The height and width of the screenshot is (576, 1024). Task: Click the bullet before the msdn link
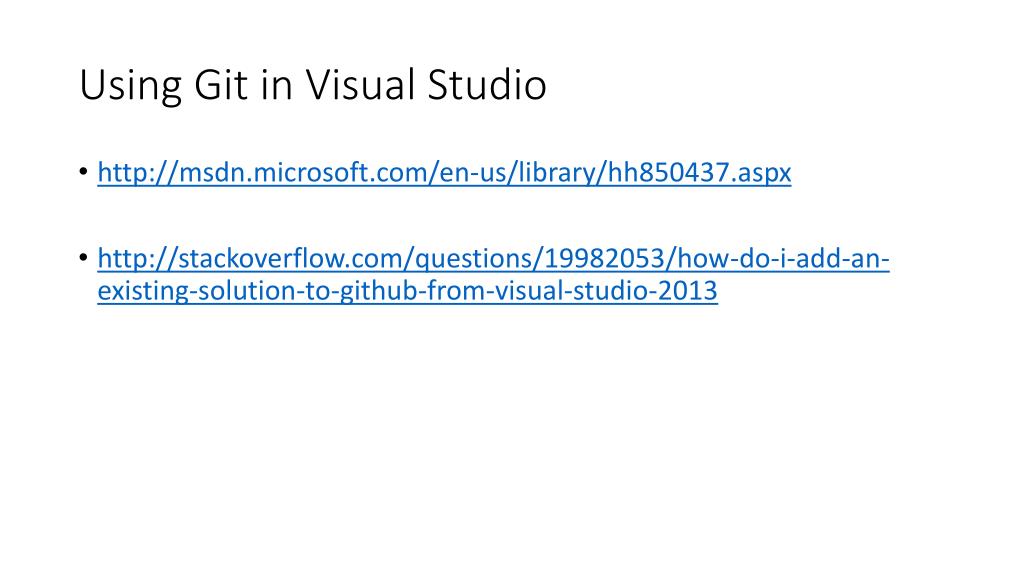(84, 172)
